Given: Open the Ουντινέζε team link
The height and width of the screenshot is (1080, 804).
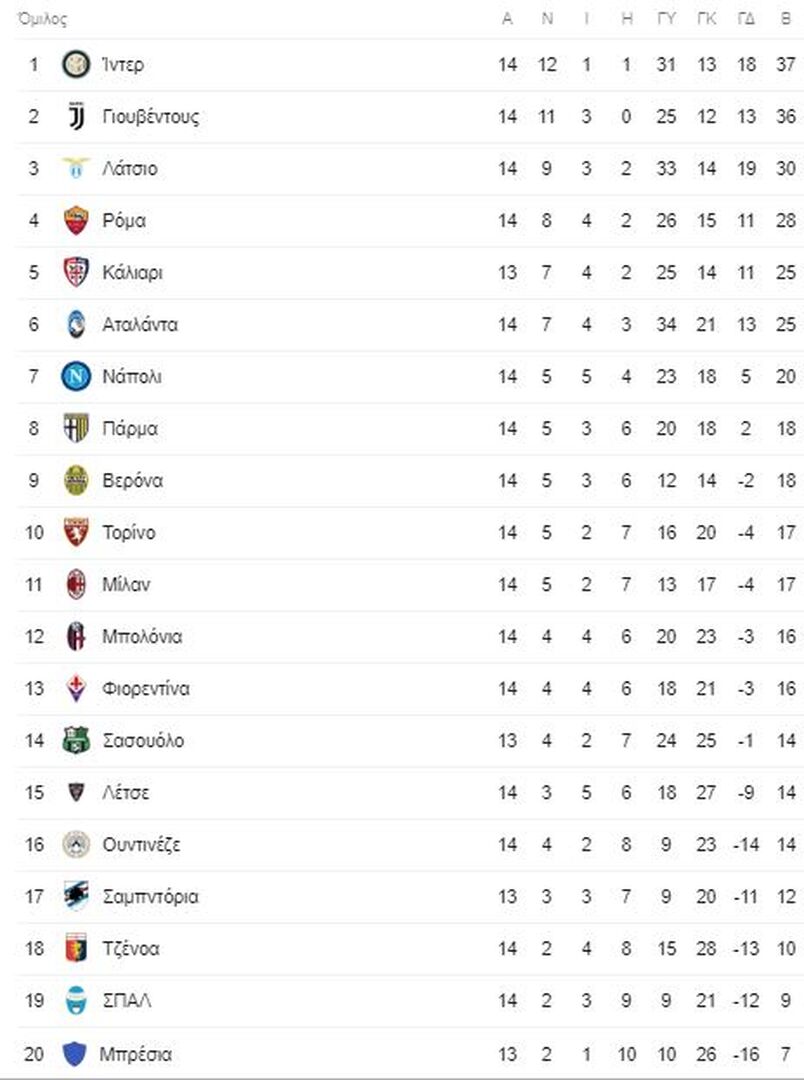Looking at the screenshot, I should [x=141, y=845].
